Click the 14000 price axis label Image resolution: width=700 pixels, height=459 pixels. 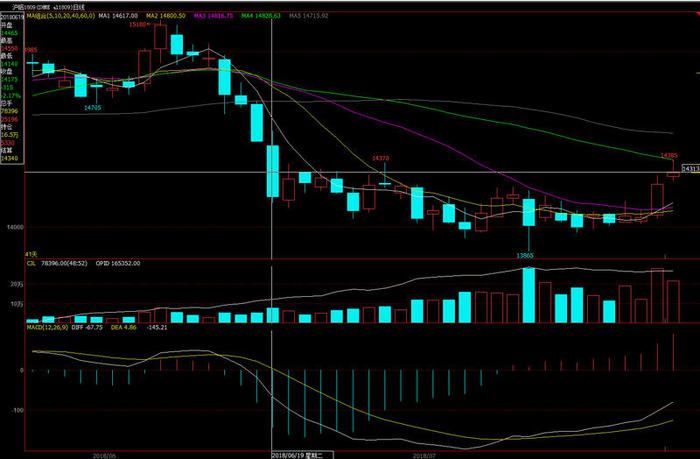click(x=15, y=227)
